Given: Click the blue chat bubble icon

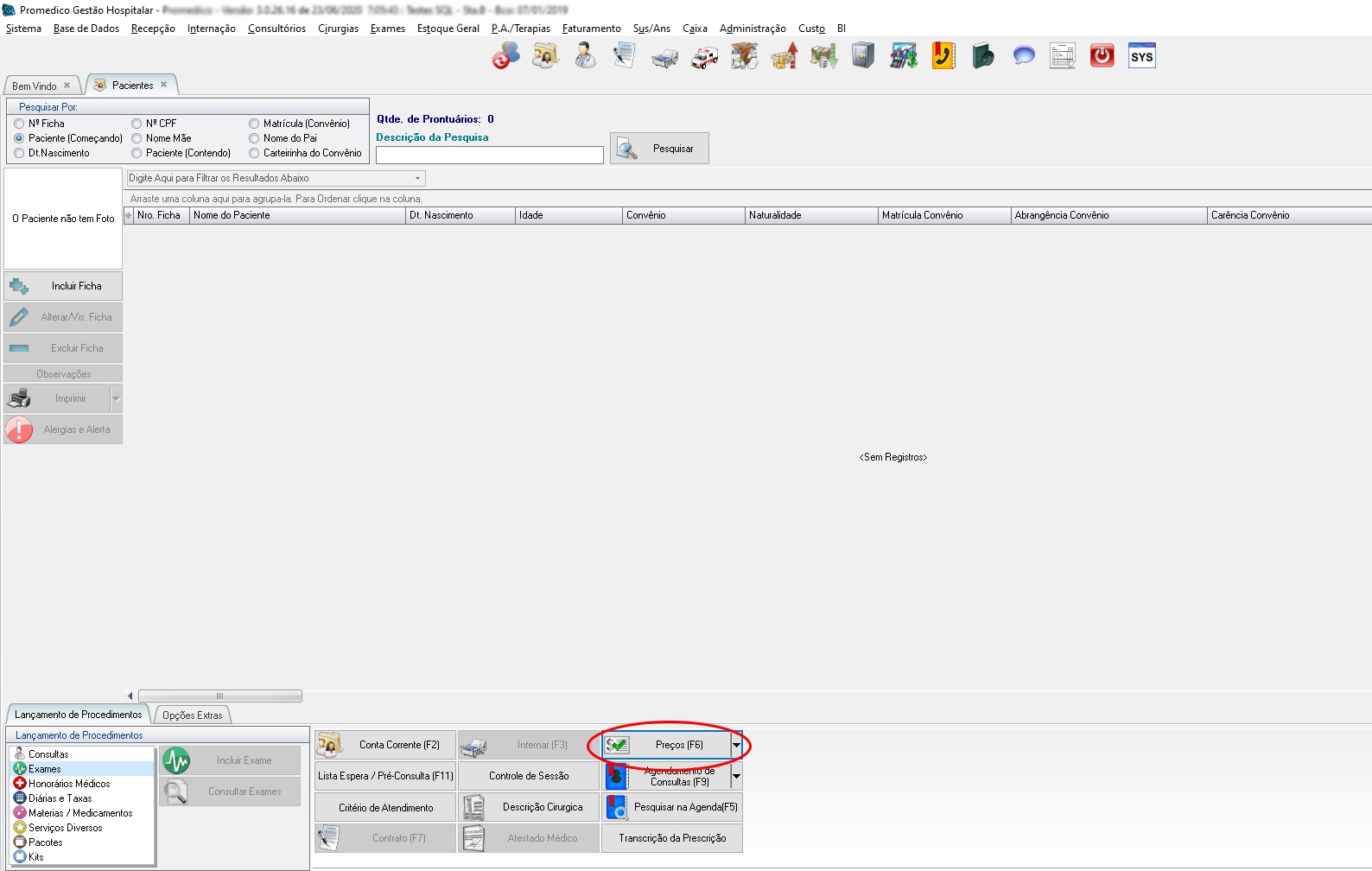Looking at the screenshot, I should (x=1023, y=57).
